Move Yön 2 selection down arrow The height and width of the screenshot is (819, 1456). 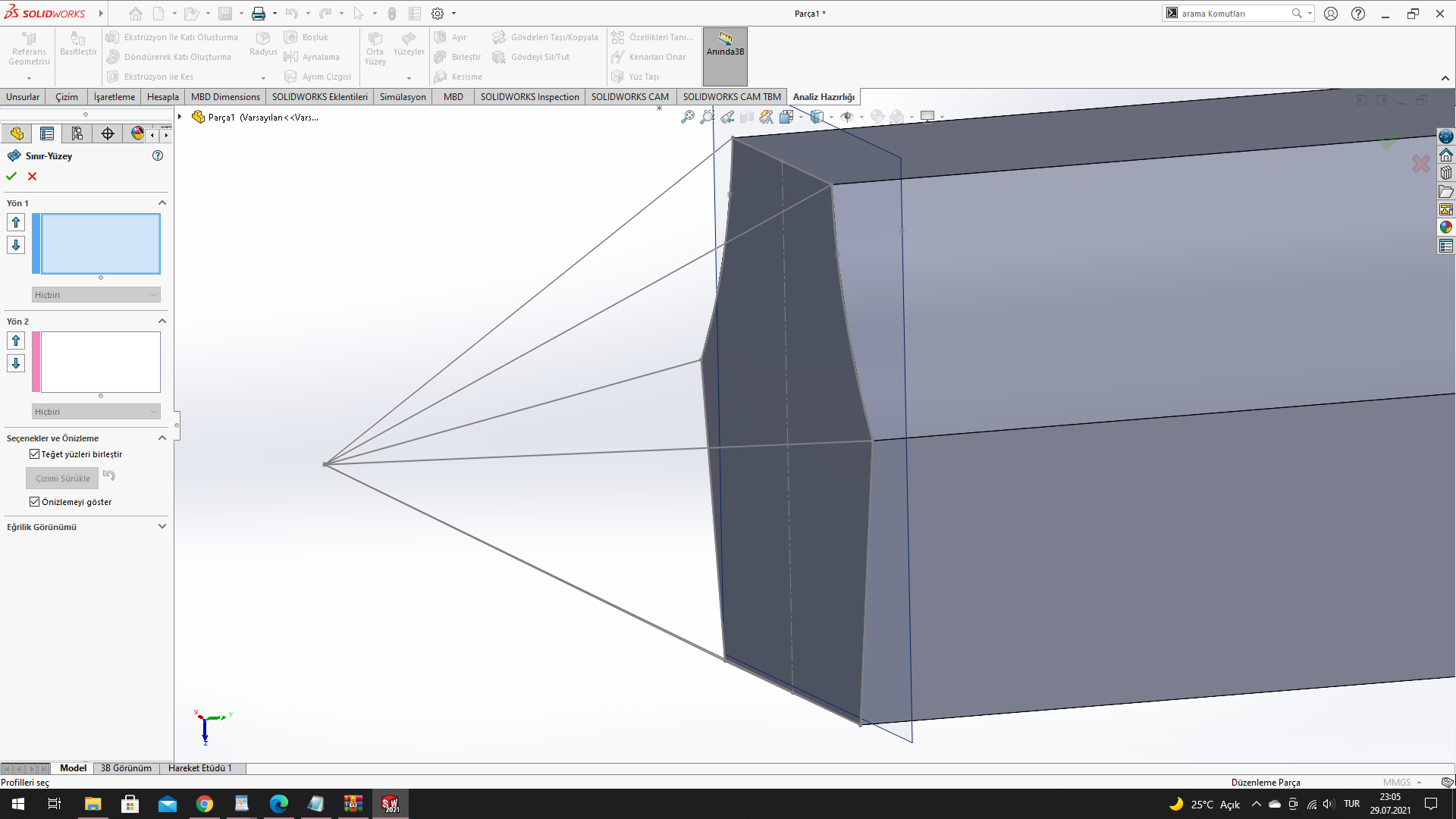click(16, 363)
